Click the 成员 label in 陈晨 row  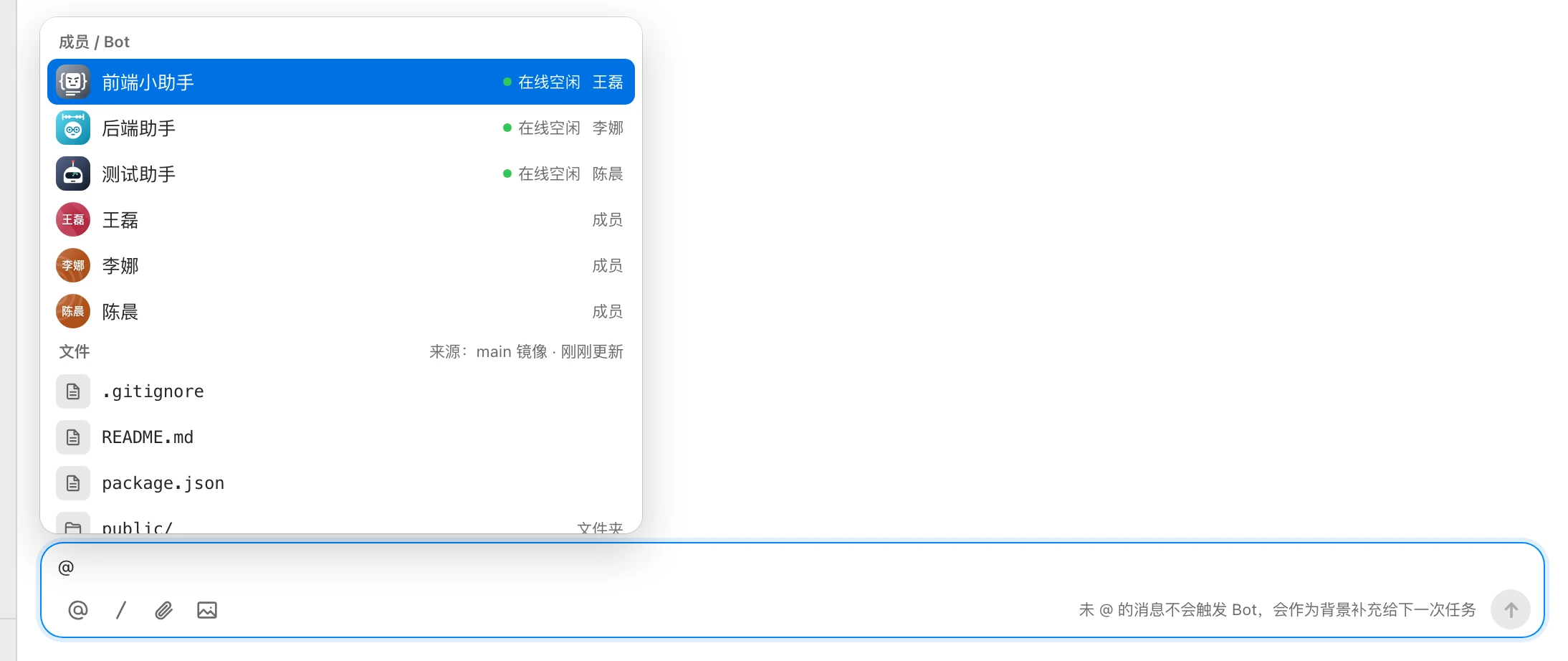pos(608,311)
